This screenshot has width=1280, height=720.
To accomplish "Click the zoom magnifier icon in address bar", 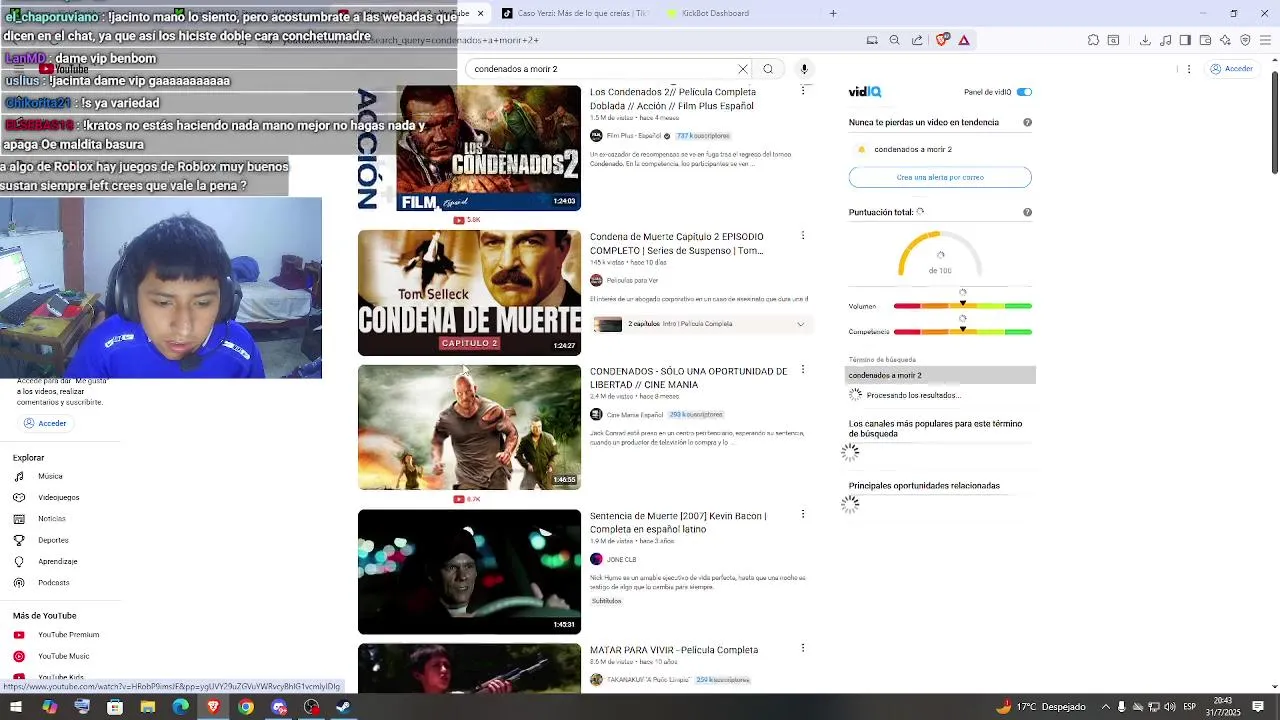I will (x=894, y=40).
